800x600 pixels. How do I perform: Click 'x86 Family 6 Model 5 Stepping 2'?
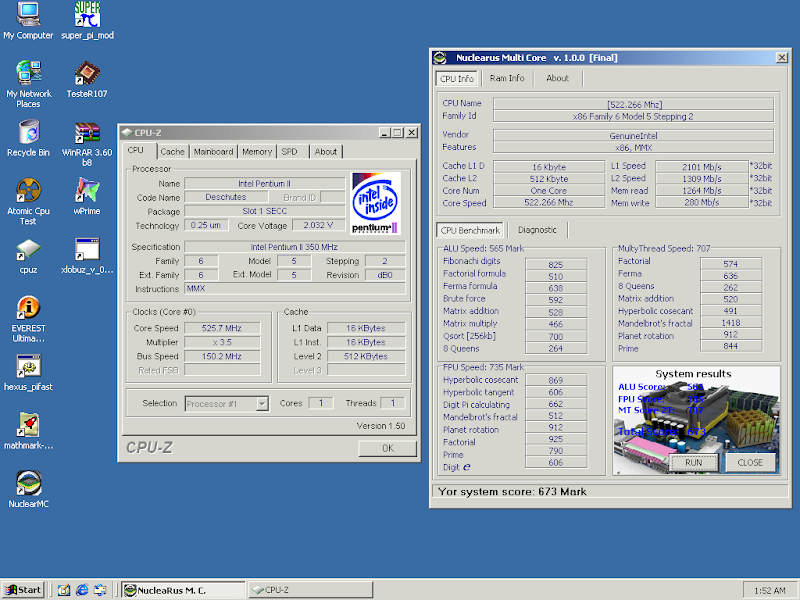click(x=633, y=116)
